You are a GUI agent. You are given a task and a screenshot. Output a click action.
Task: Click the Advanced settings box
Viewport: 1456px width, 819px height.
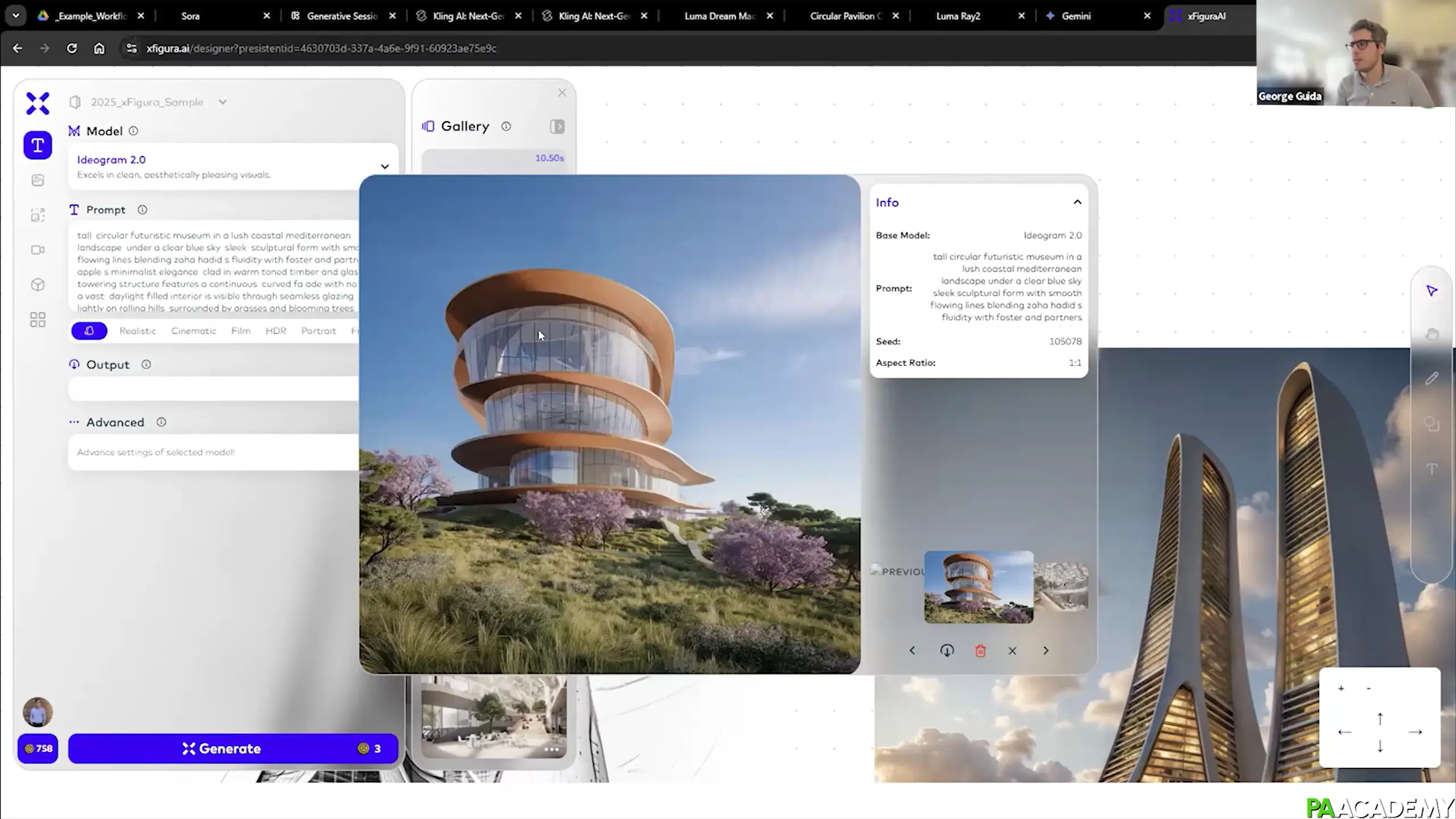(214, 452)
